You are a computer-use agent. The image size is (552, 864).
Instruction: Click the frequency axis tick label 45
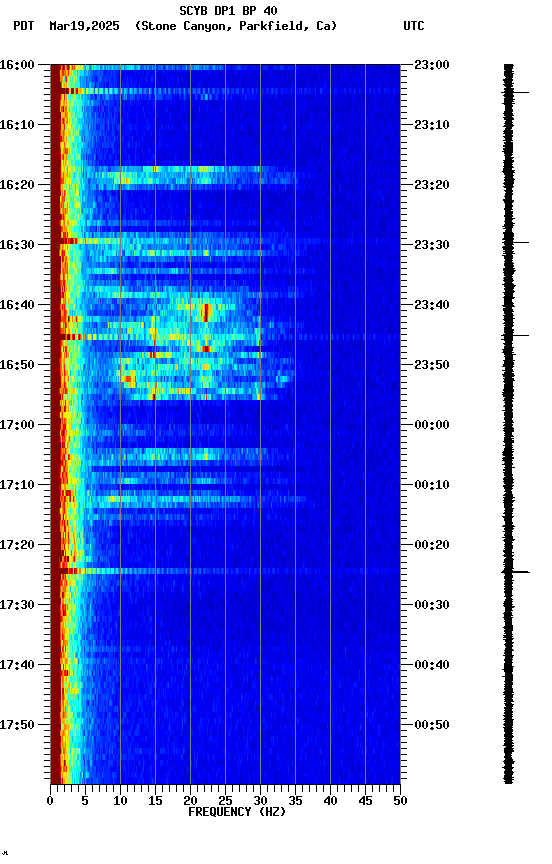click(365, 801)
